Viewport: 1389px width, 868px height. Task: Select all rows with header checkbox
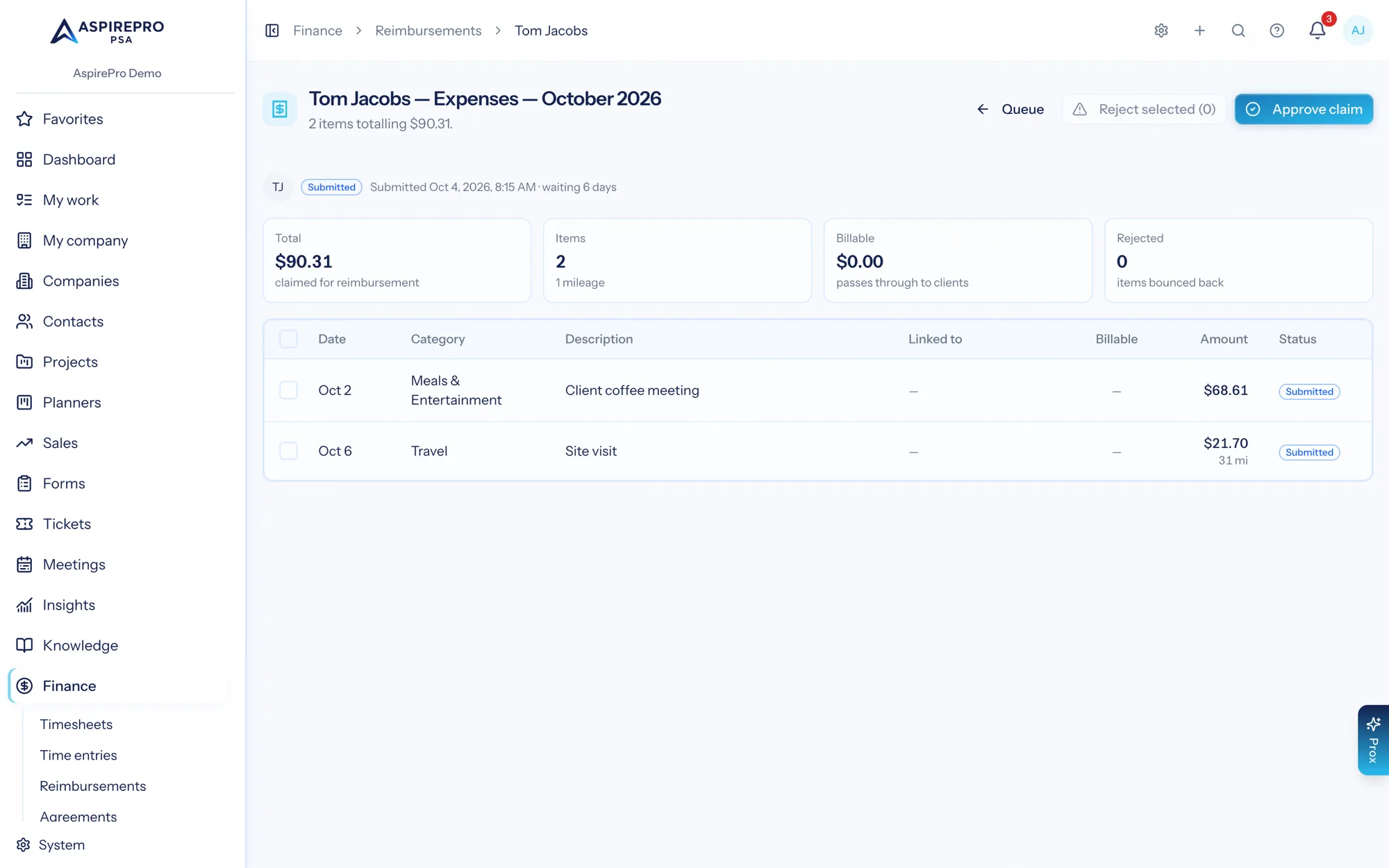pos(288,339)
